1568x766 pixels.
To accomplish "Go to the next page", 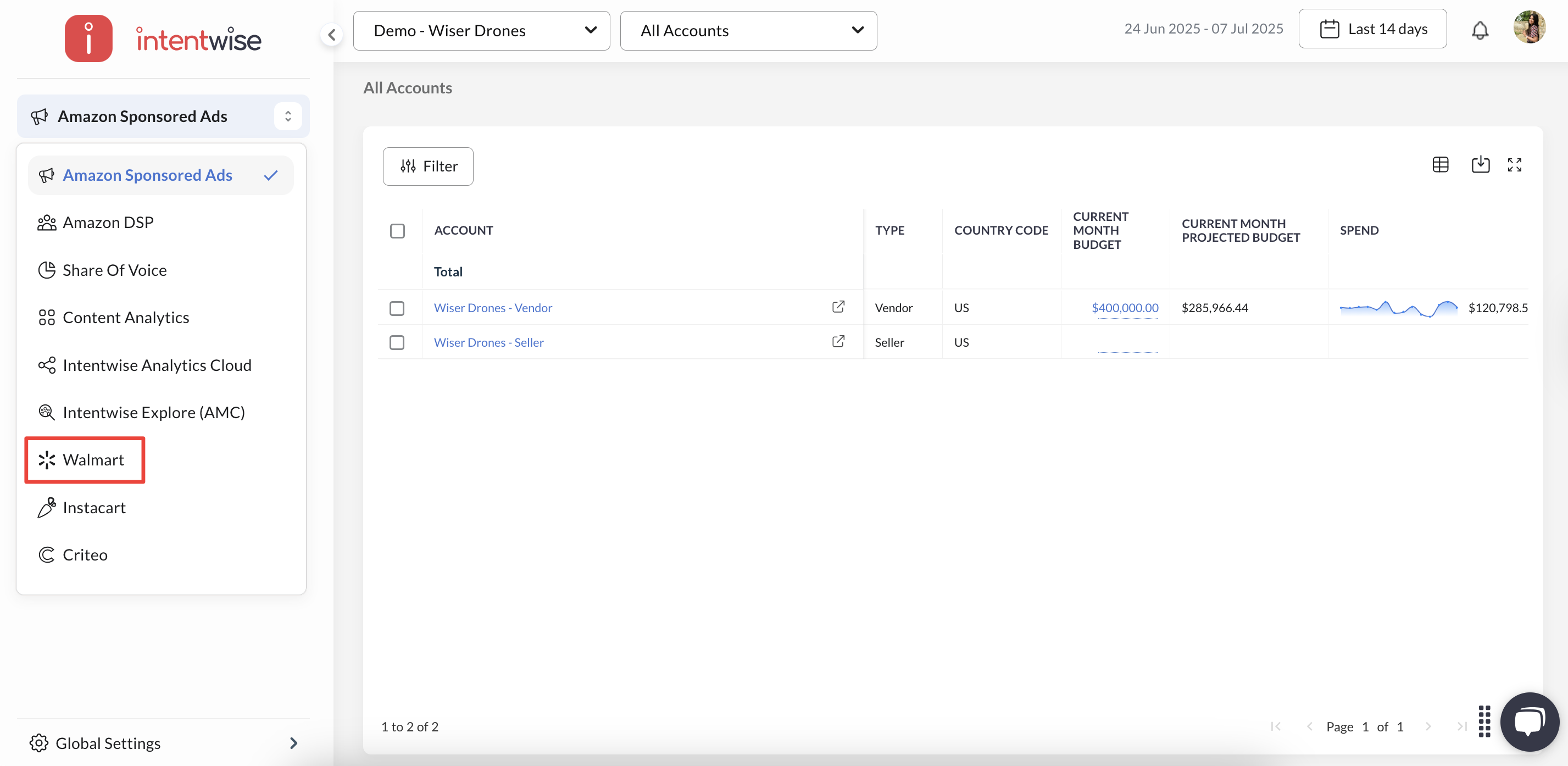I will pos(1428,726).
